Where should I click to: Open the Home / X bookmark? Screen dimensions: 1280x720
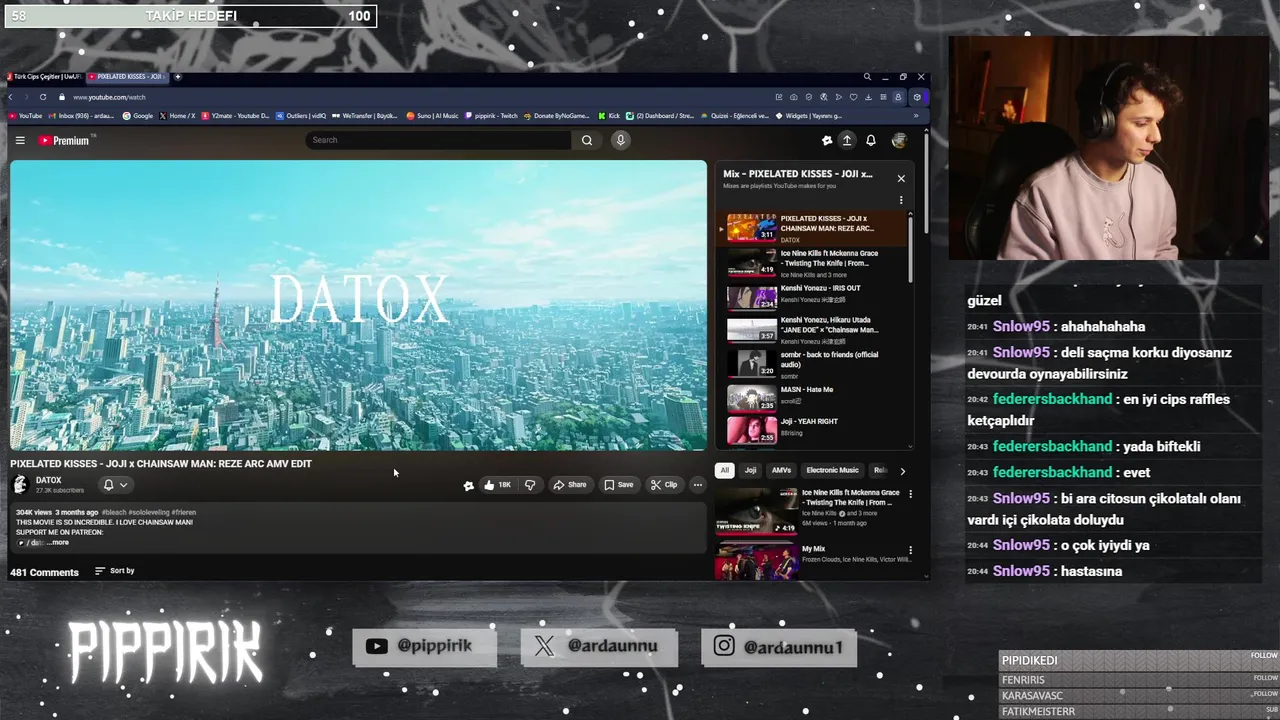[178, 116]
